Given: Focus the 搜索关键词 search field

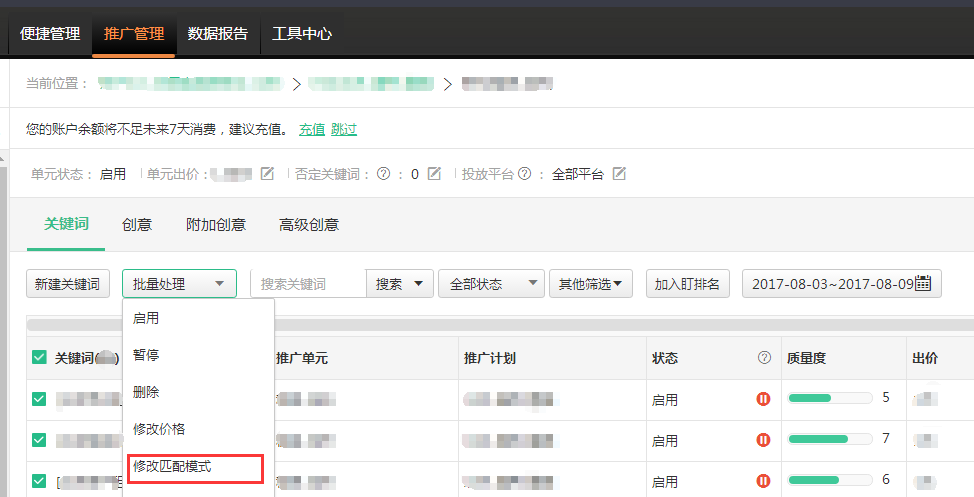Looking at the screenshot, I should pos(308,284).
